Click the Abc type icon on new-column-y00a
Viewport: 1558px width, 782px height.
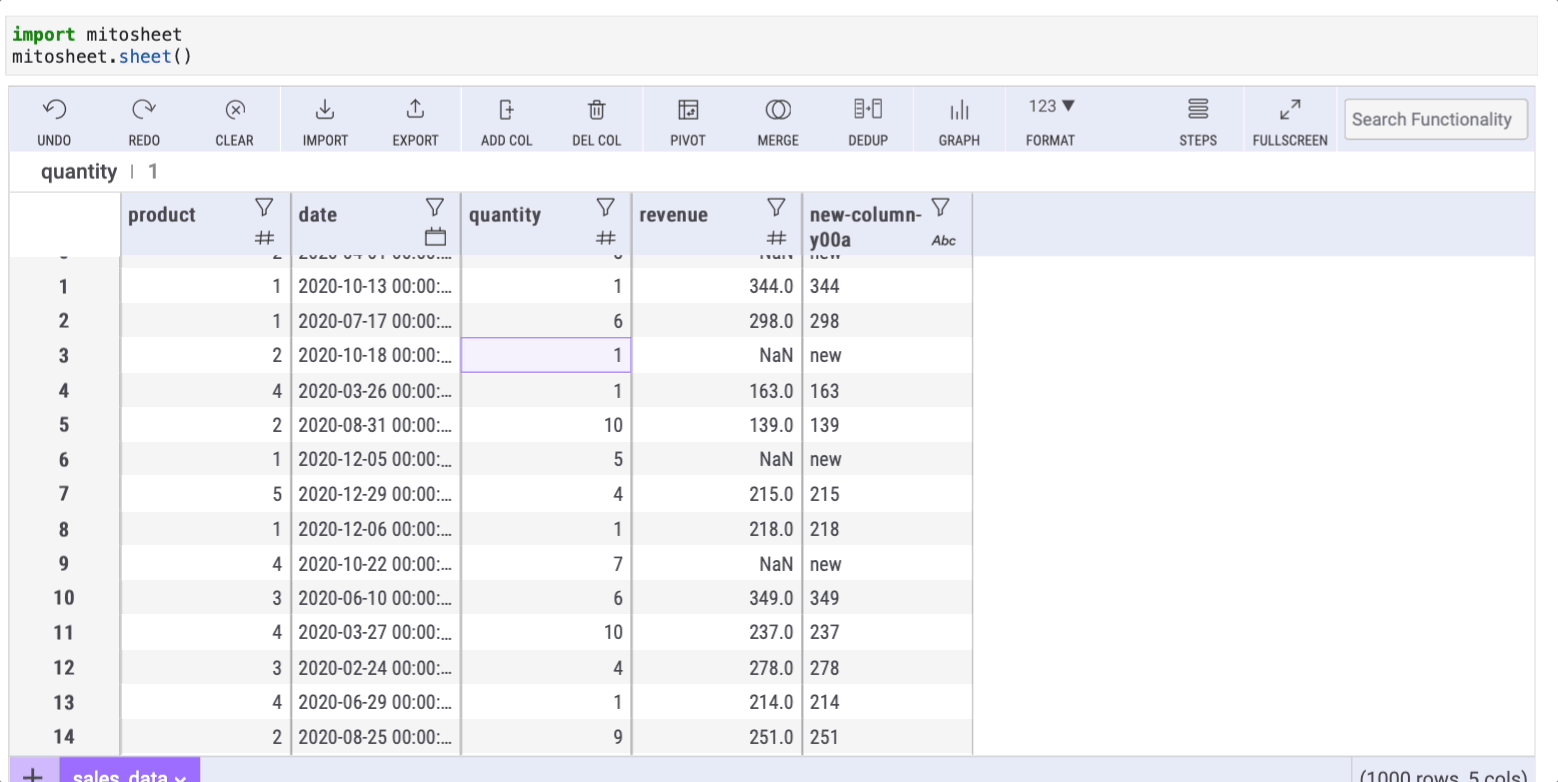pos(943,240)
